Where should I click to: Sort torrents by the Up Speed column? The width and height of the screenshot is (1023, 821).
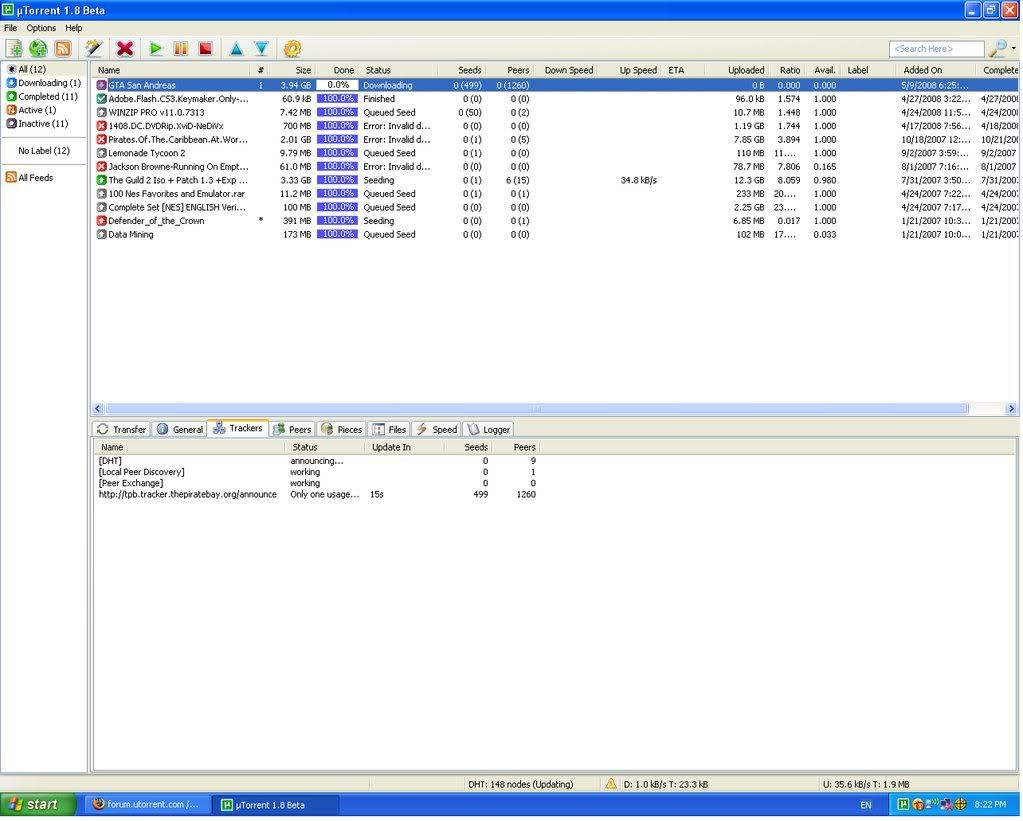[630, 70]
